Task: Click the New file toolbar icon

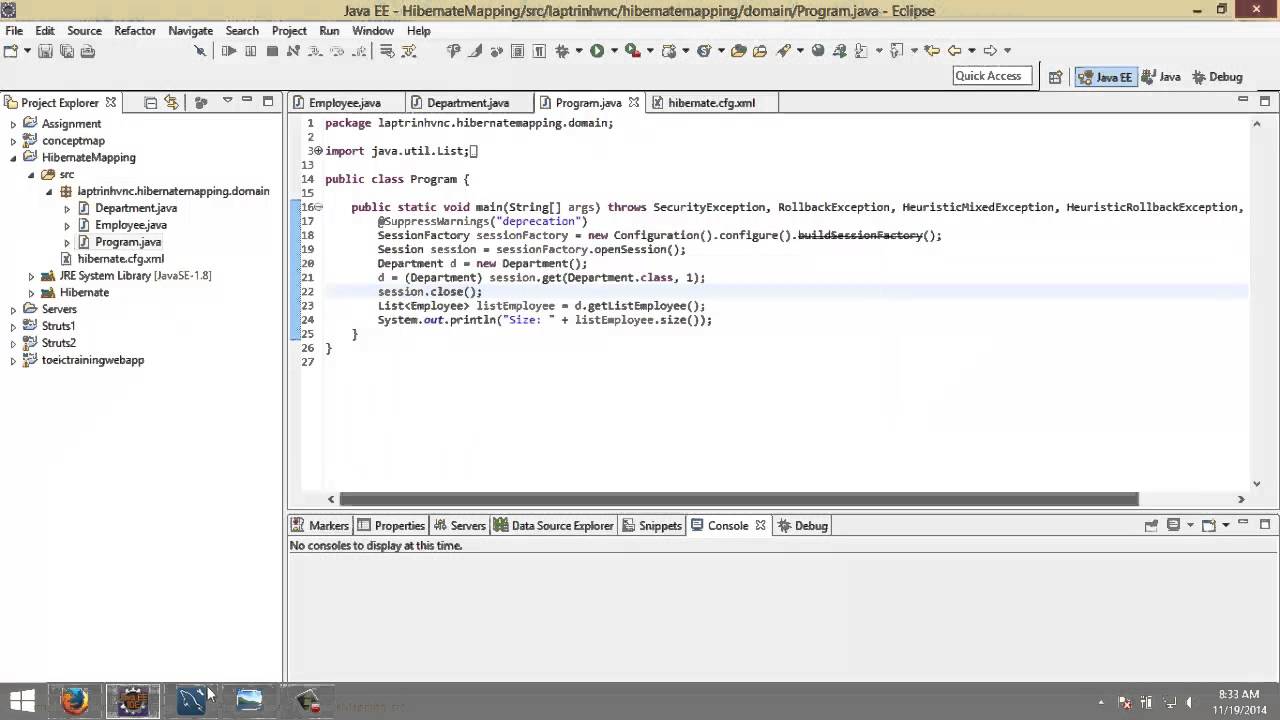Action: (x=11, y=51)
